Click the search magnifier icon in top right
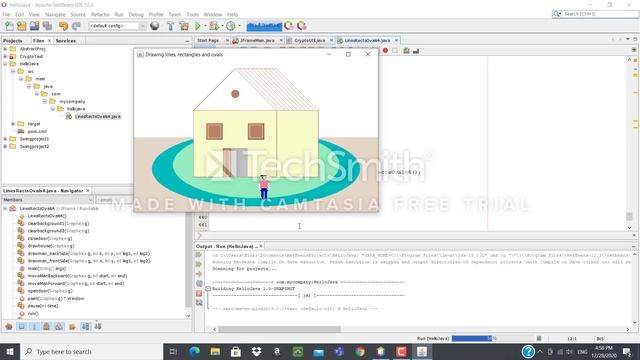The image size is (640, 360). pyautogui.click(x=556, y=14)
